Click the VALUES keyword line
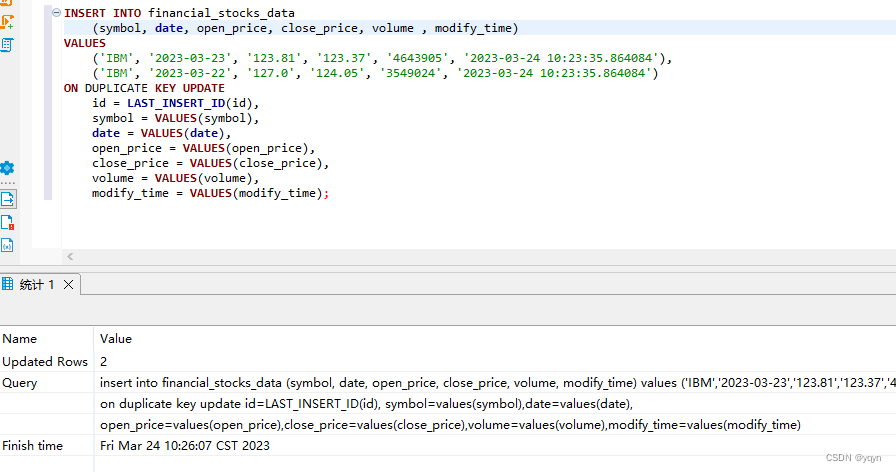 click(x=85, y=43)
